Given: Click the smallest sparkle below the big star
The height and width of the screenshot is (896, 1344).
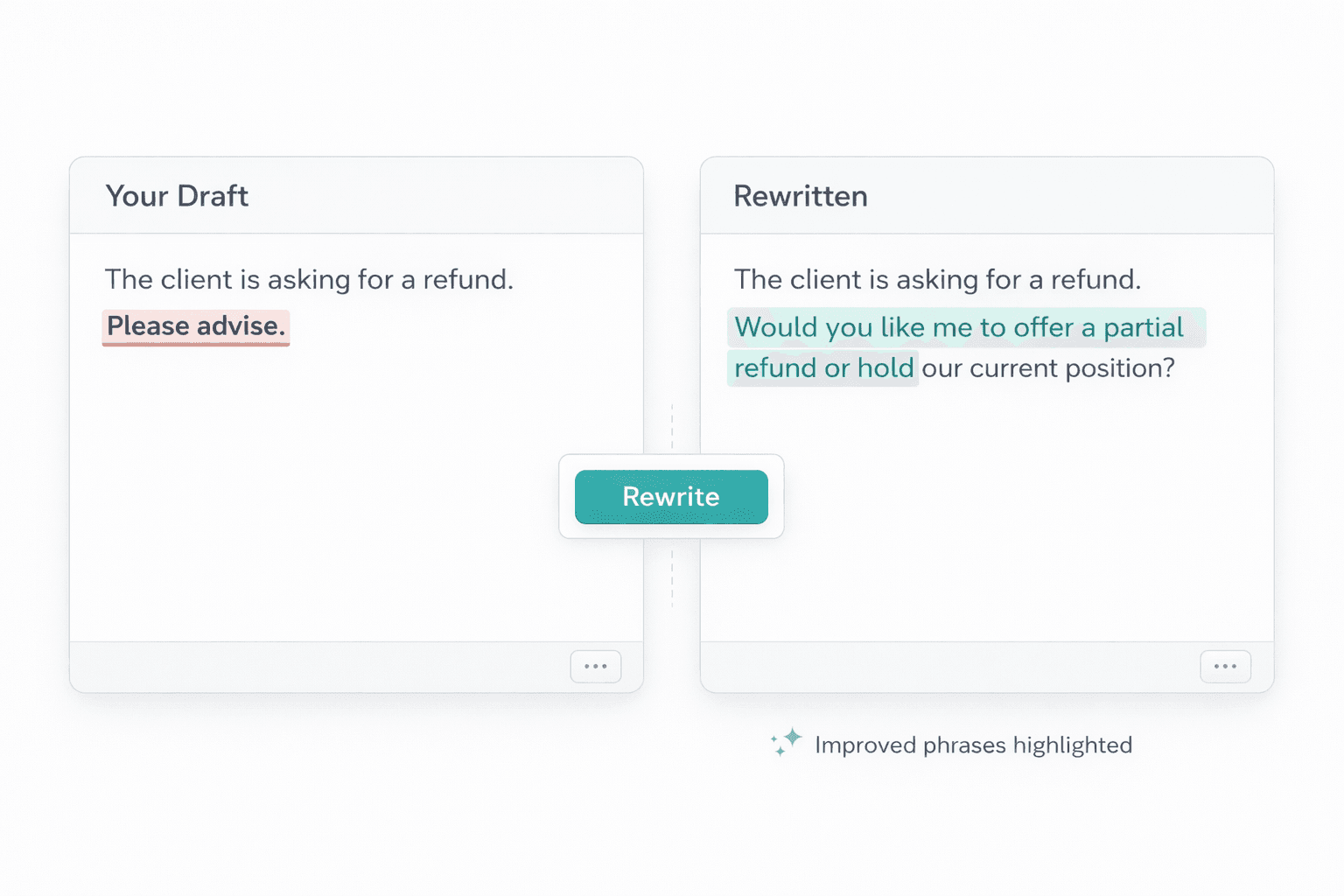Looking at the screenshot, I should tap(780, 751).
